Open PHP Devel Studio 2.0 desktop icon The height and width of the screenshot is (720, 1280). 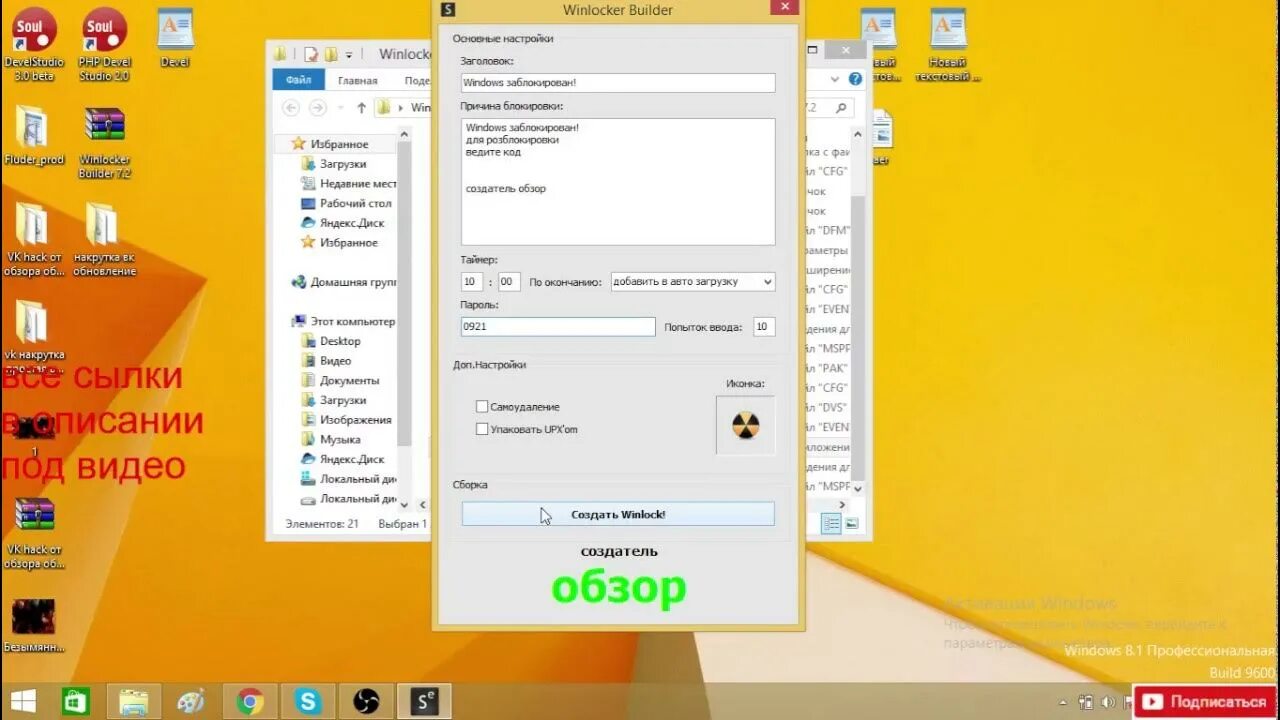pos(104,45)
